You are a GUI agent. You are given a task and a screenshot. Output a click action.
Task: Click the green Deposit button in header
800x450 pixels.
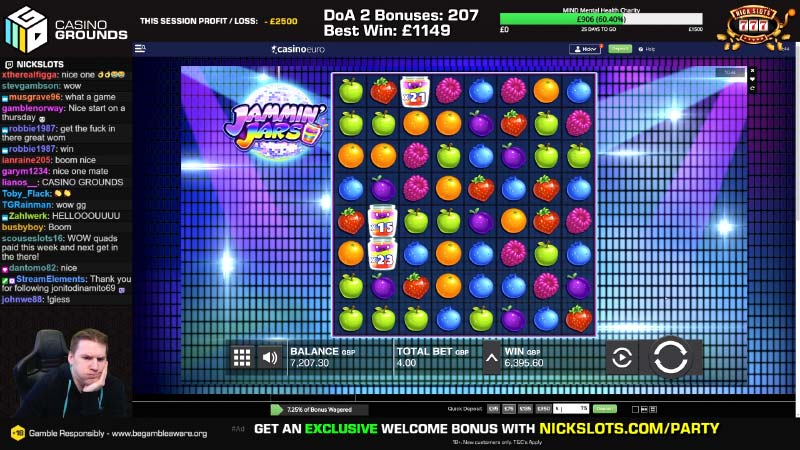click(620, 49)
